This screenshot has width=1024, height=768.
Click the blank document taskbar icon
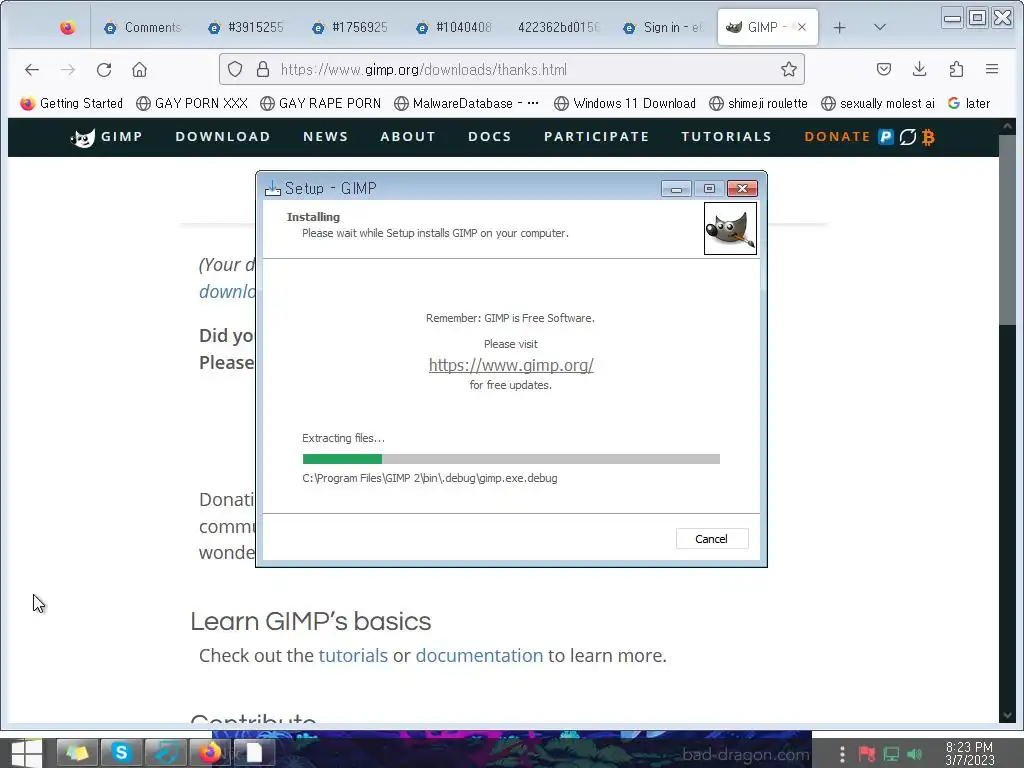click(254, 753)
